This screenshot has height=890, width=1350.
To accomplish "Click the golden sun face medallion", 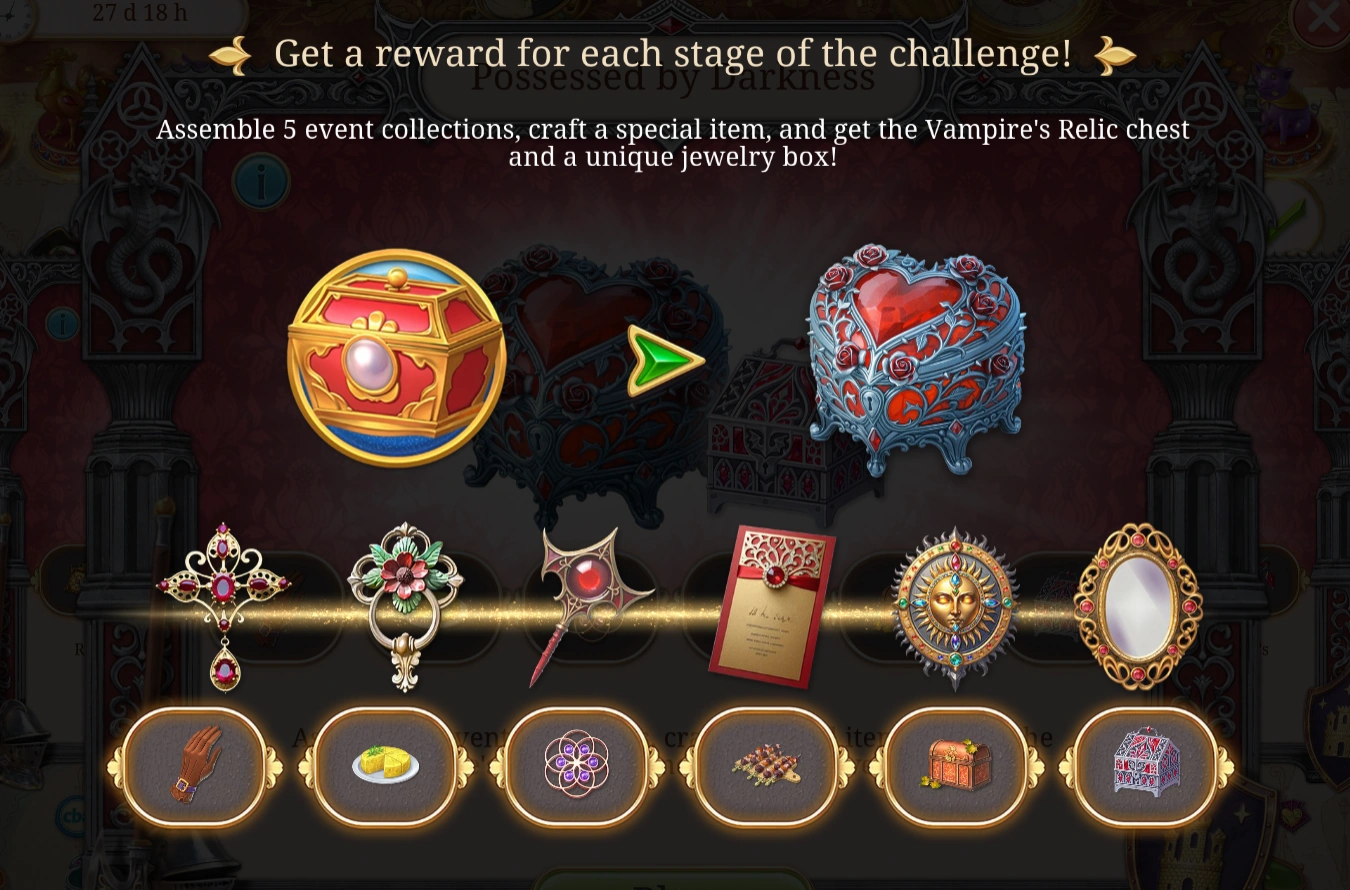I will tap(954, 608).
